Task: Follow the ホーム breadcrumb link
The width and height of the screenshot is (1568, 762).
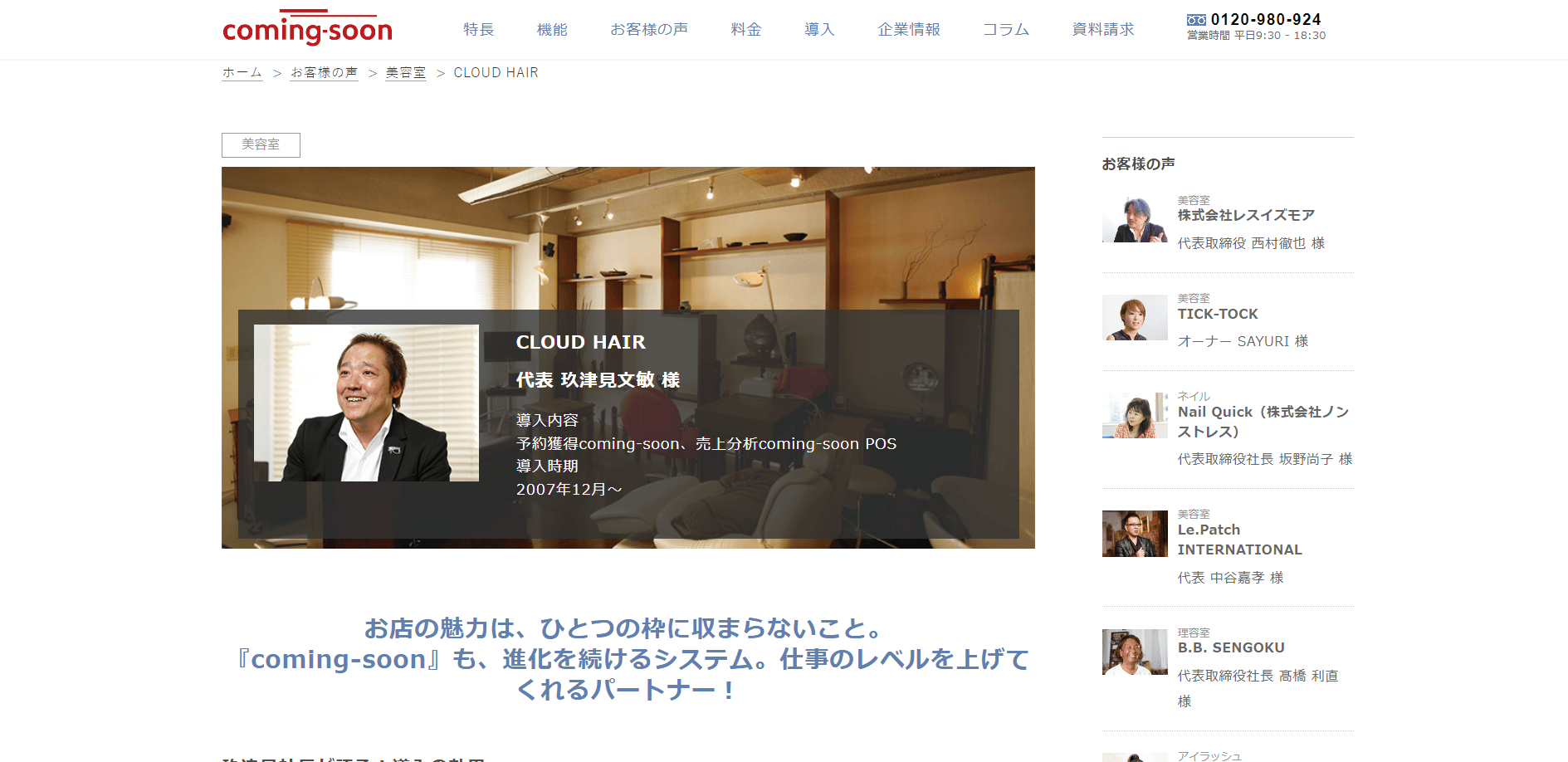Action: tap(242, 73)
